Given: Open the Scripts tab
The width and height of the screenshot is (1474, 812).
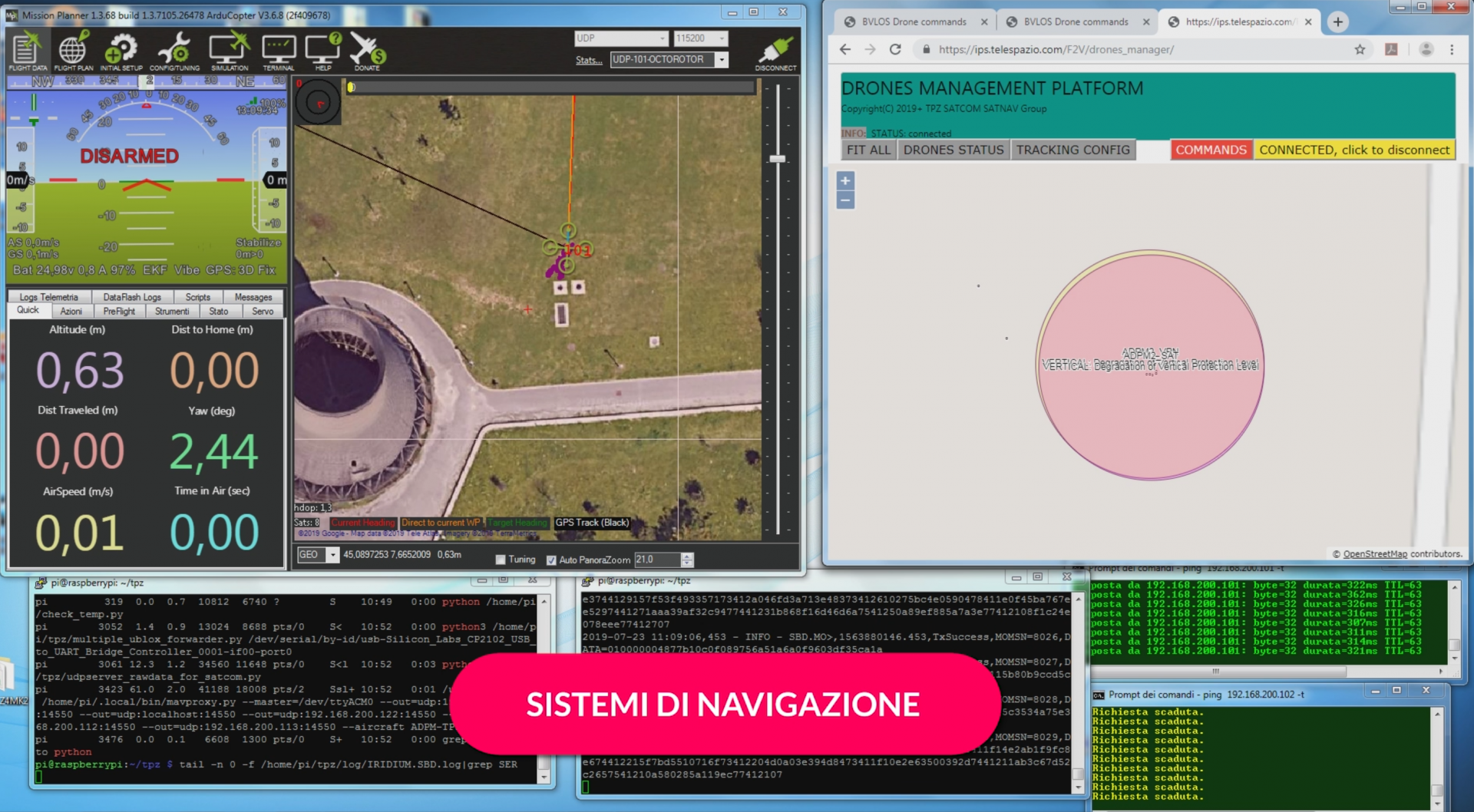Looking at the screenshot, I should (x=197, y=297).
